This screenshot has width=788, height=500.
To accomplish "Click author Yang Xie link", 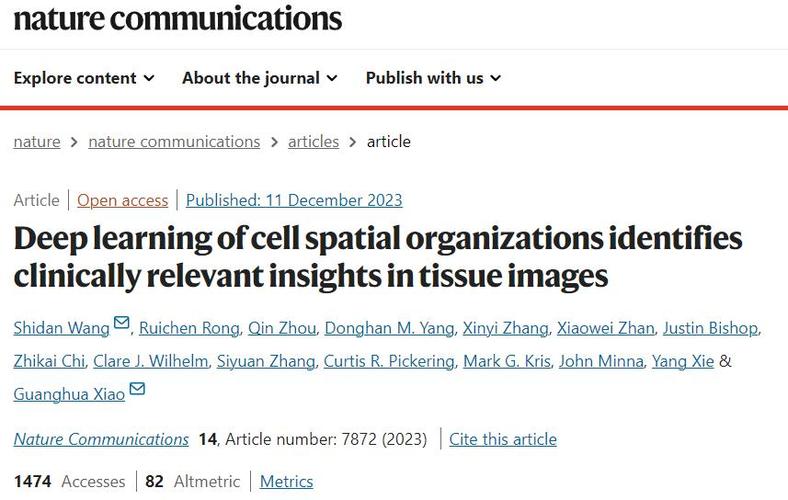I will click(682, 361).
